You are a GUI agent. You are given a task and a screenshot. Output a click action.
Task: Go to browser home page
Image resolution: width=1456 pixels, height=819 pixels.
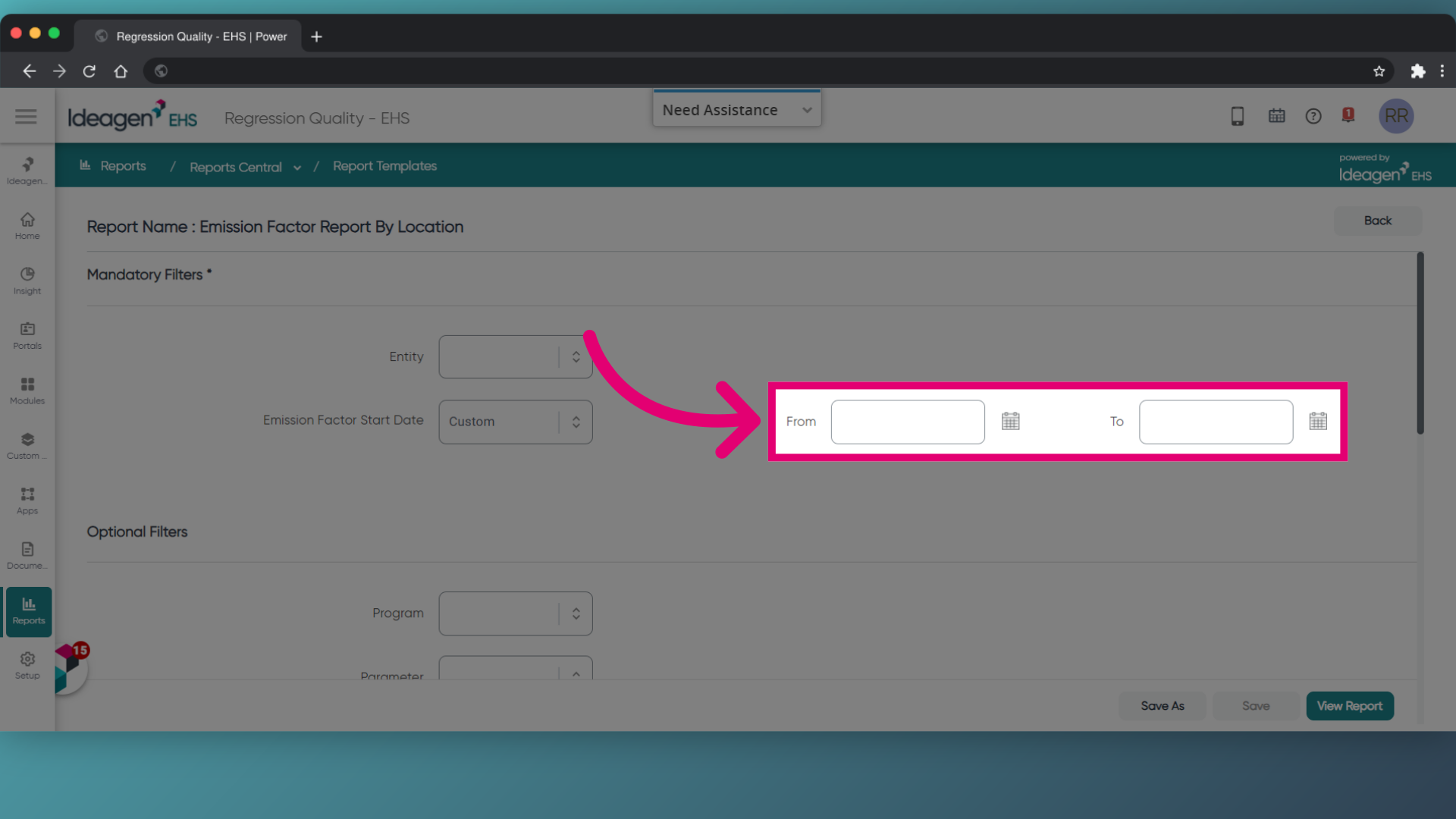click(x=121, y=71)
